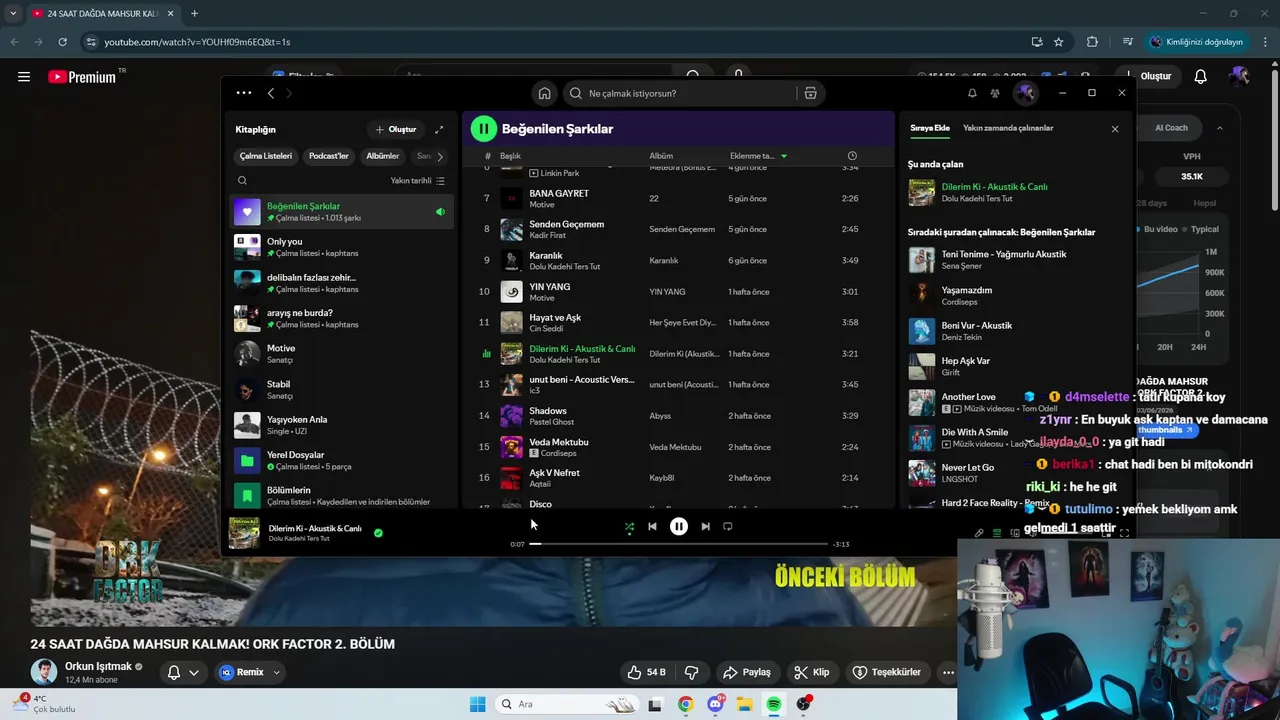Click Teni Tenime album art in queue
1280x720 pixels.
[921, 260]
